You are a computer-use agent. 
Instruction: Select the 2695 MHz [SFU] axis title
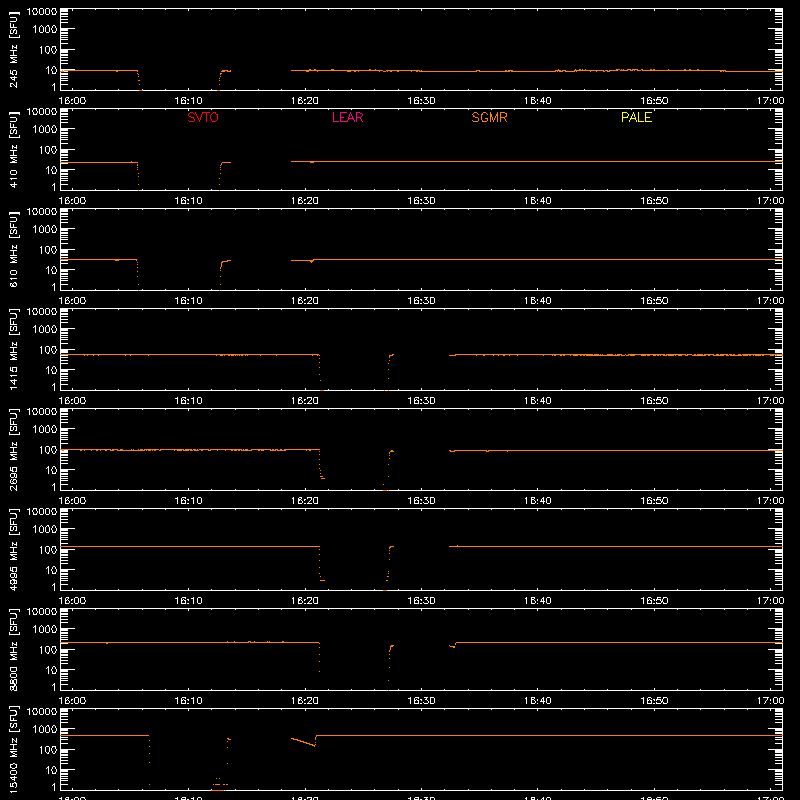point(14,449)
